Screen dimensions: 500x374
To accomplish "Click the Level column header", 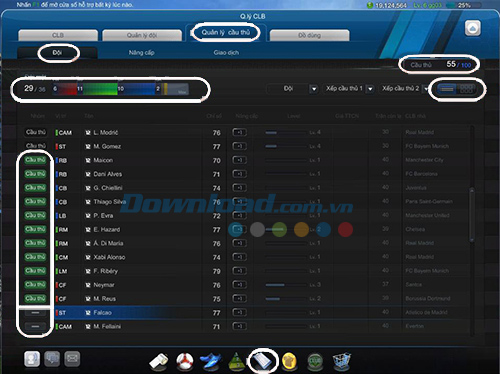I will (294, 116).
